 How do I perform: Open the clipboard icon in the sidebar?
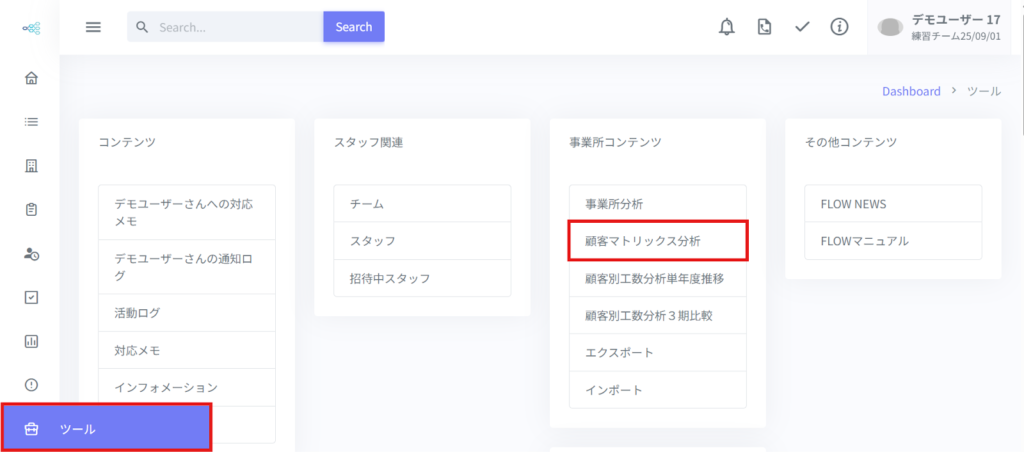tap(31, 210)
